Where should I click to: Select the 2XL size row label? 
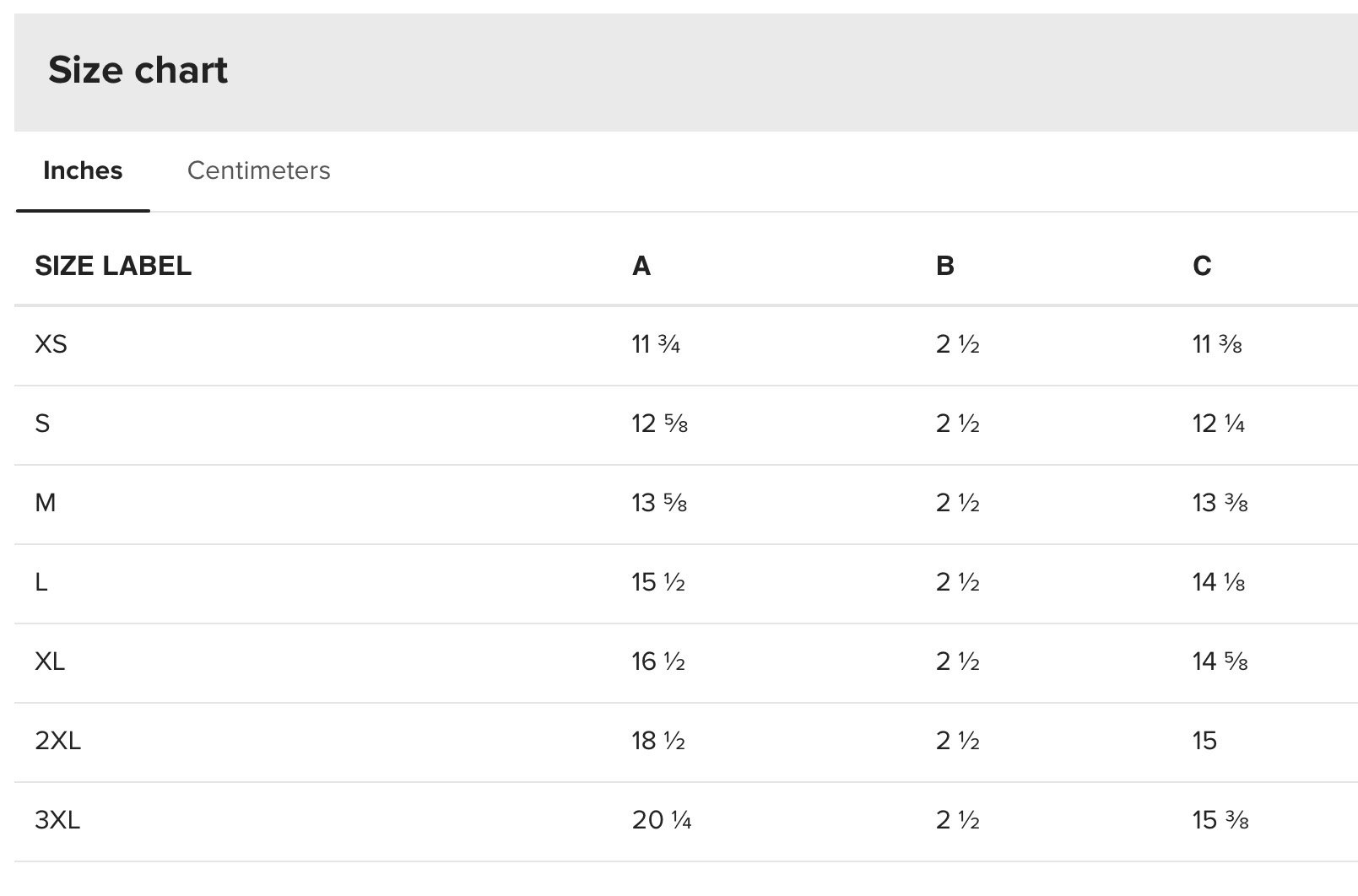point(57,741)
